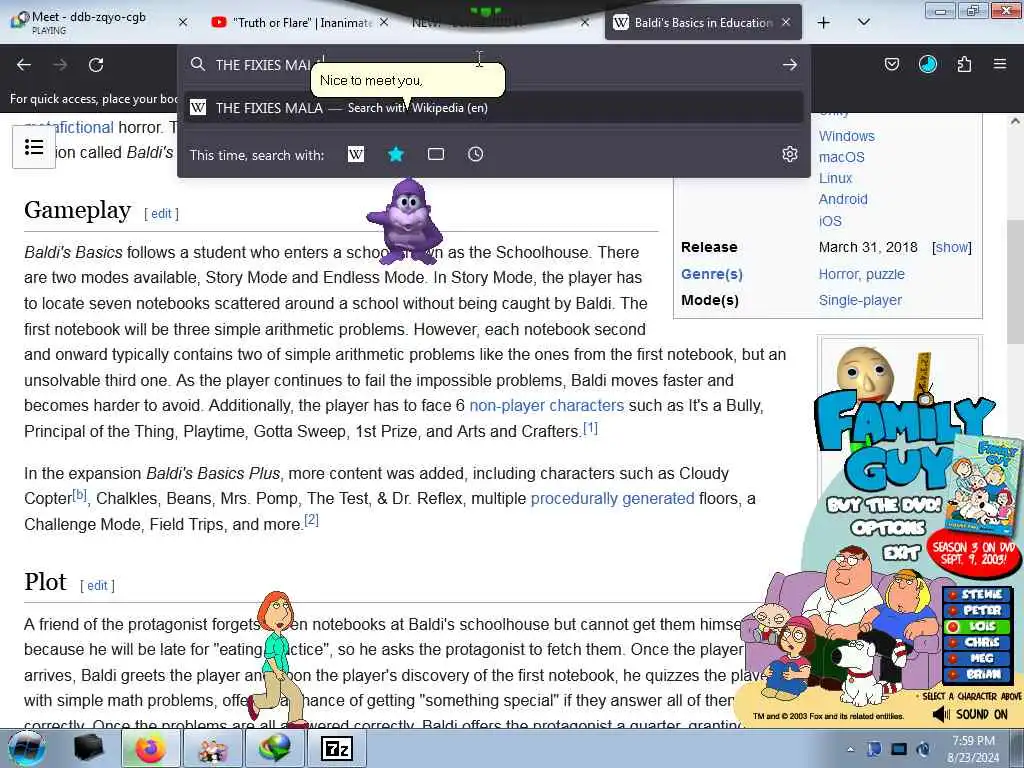Viewport: 1024px width, 768px height.
Task: Click the purple Bonzi gorilla character
Action: coord(406,221)
